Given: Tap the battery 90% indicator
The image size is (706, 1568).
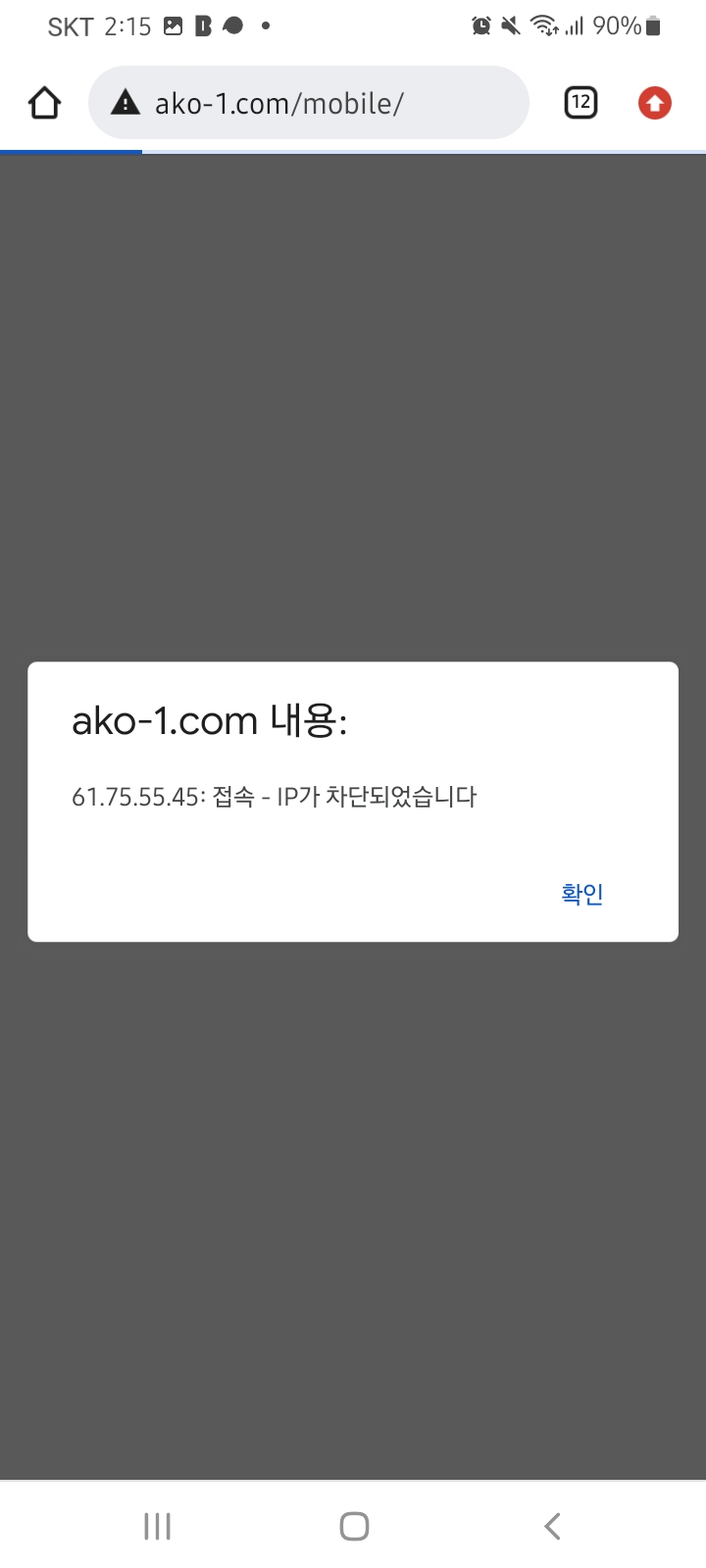Looking at the screenshot, I should pos(627,26).
